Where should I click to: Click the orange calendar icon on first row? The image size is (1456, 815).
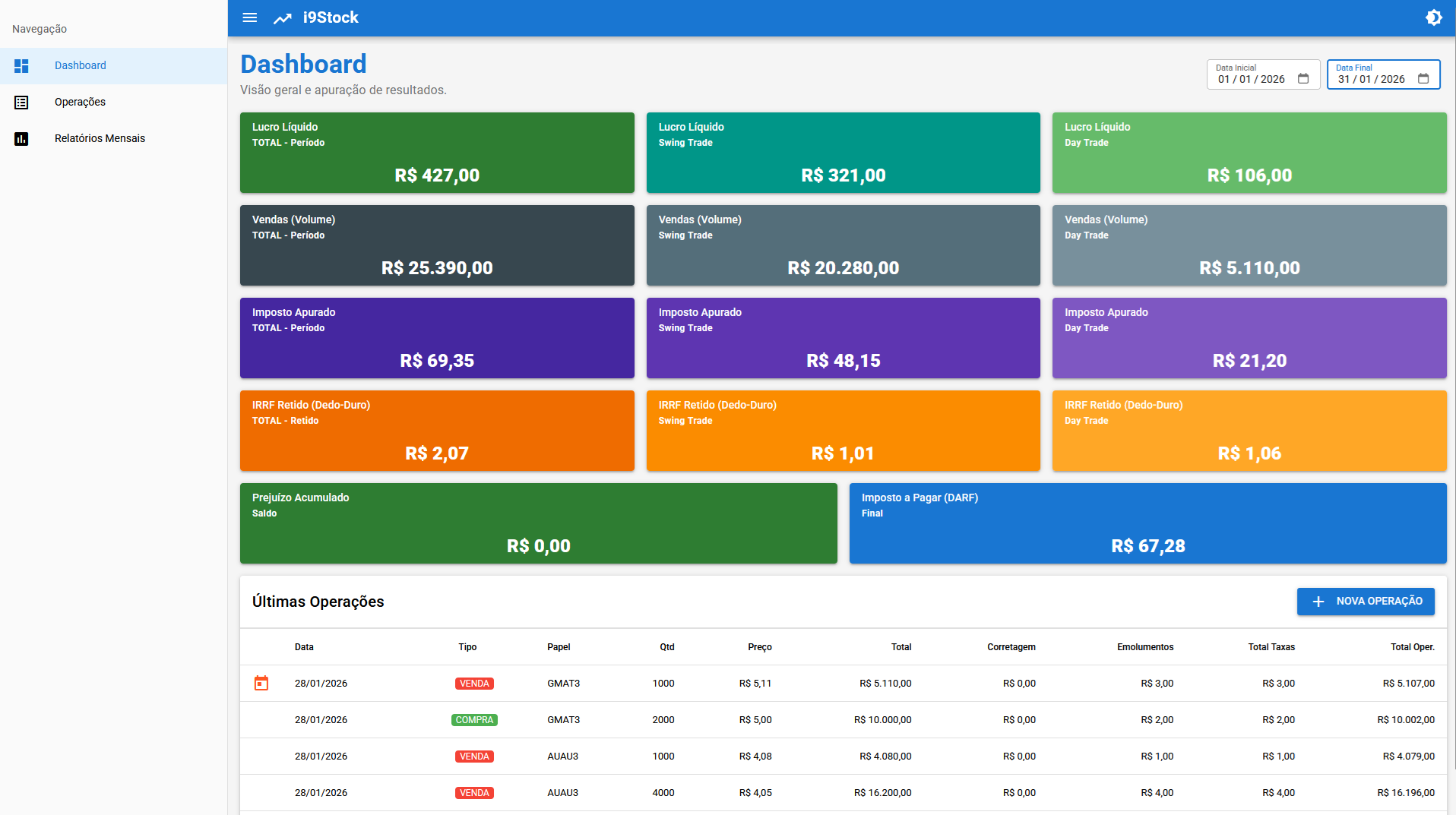pos(261,684)
